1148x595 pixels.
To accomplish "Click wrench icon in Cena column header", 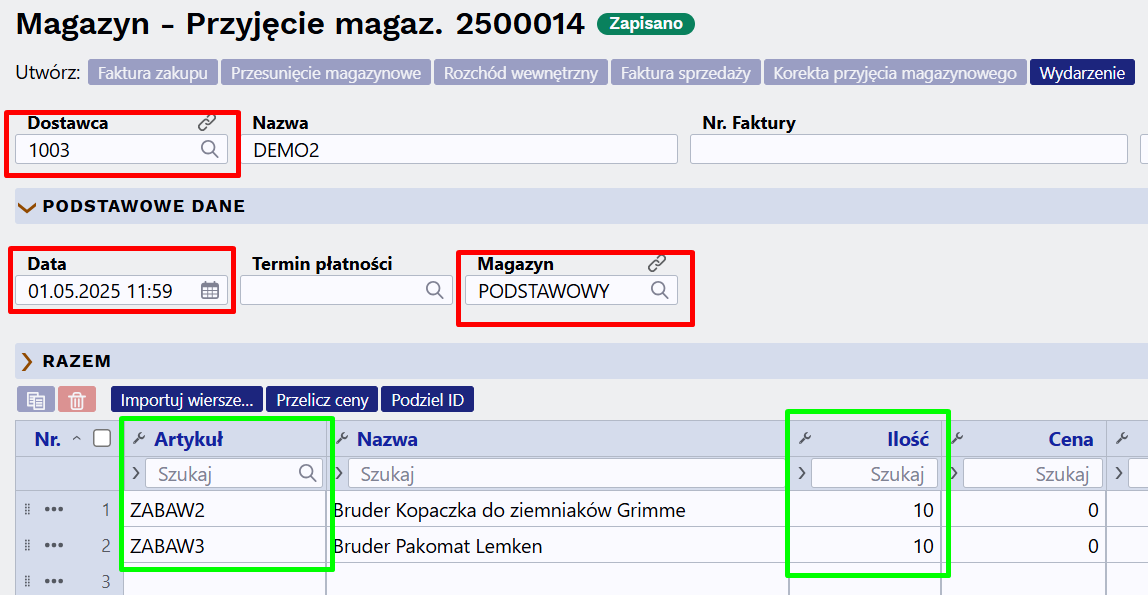I will (x=956, y=438).
